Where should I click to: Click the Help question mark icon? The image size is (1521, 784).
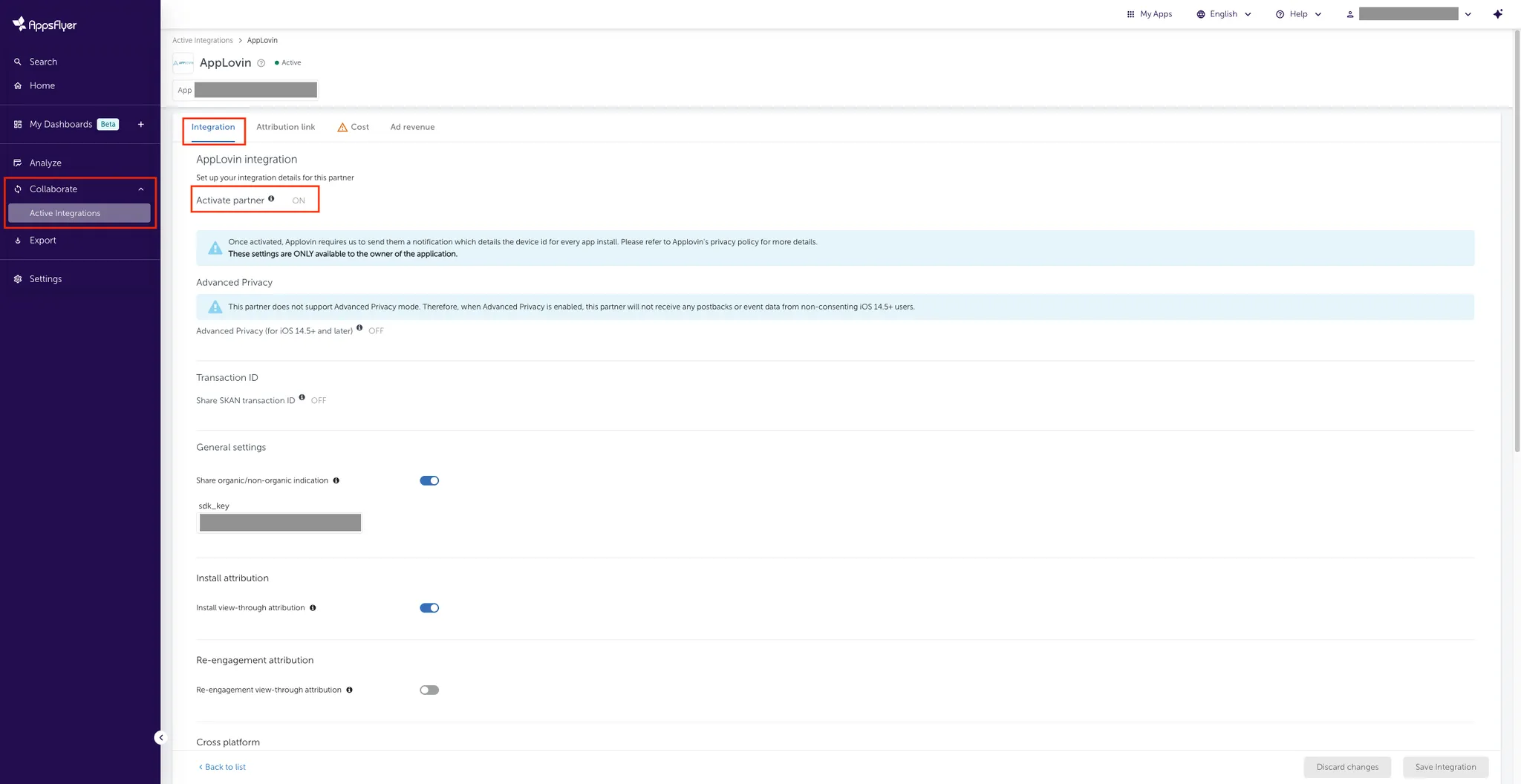[x=1280, y=14]
